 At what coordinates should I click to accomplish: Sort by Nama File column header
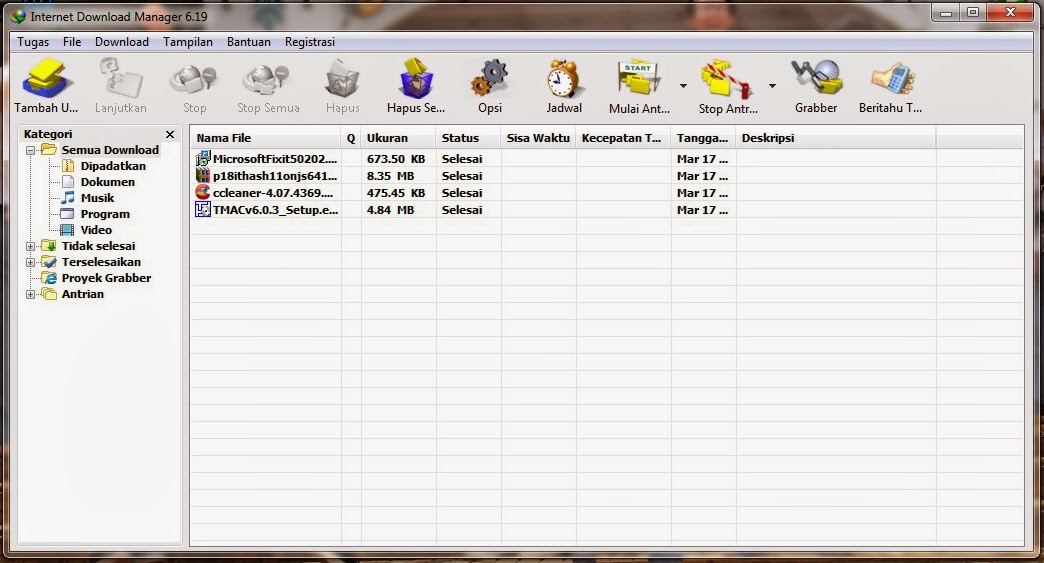point(266,138)
